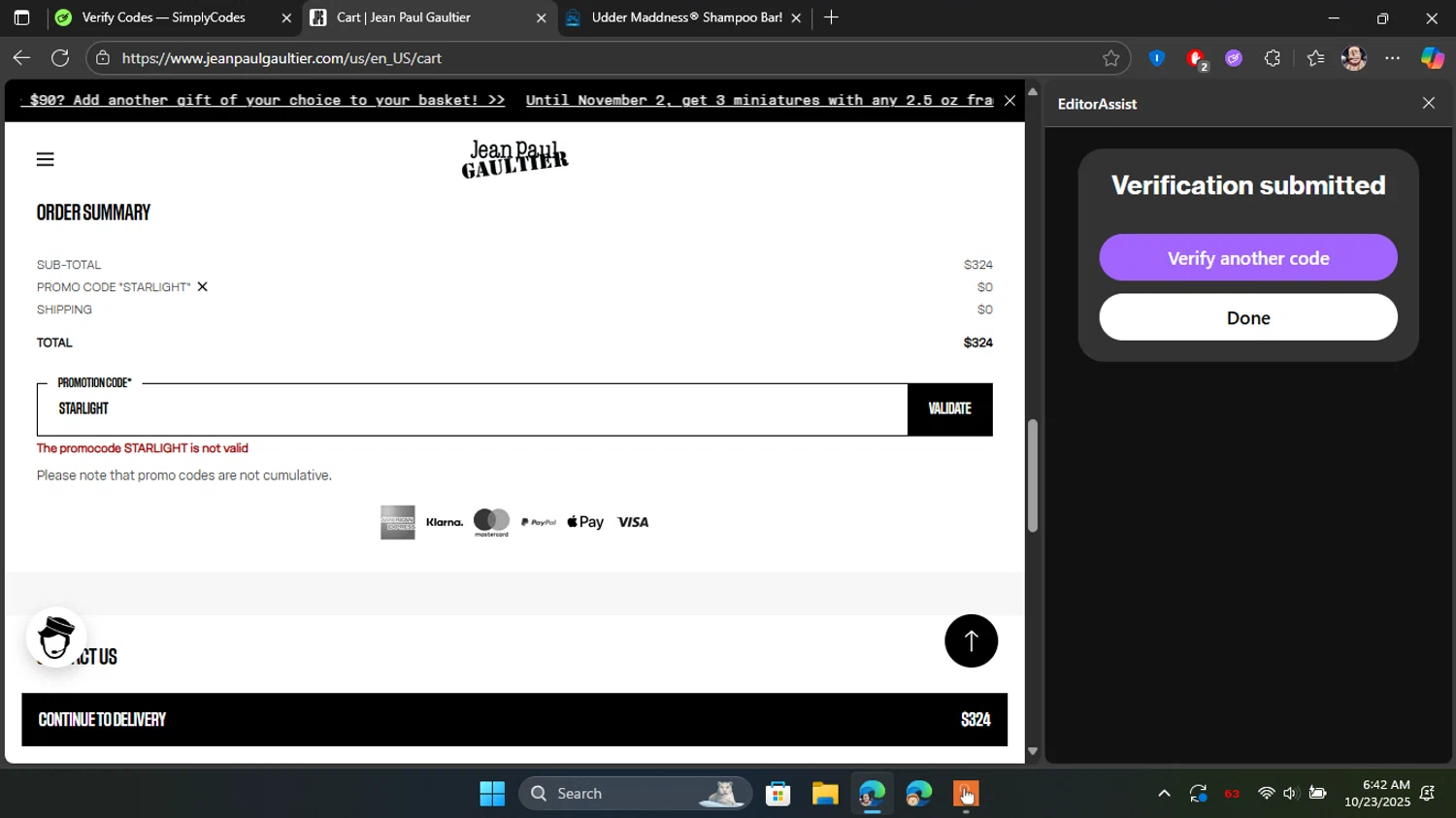
Task: Switch to Udder Maddness Shampoo Bar tab
Action: pos(686,17)
